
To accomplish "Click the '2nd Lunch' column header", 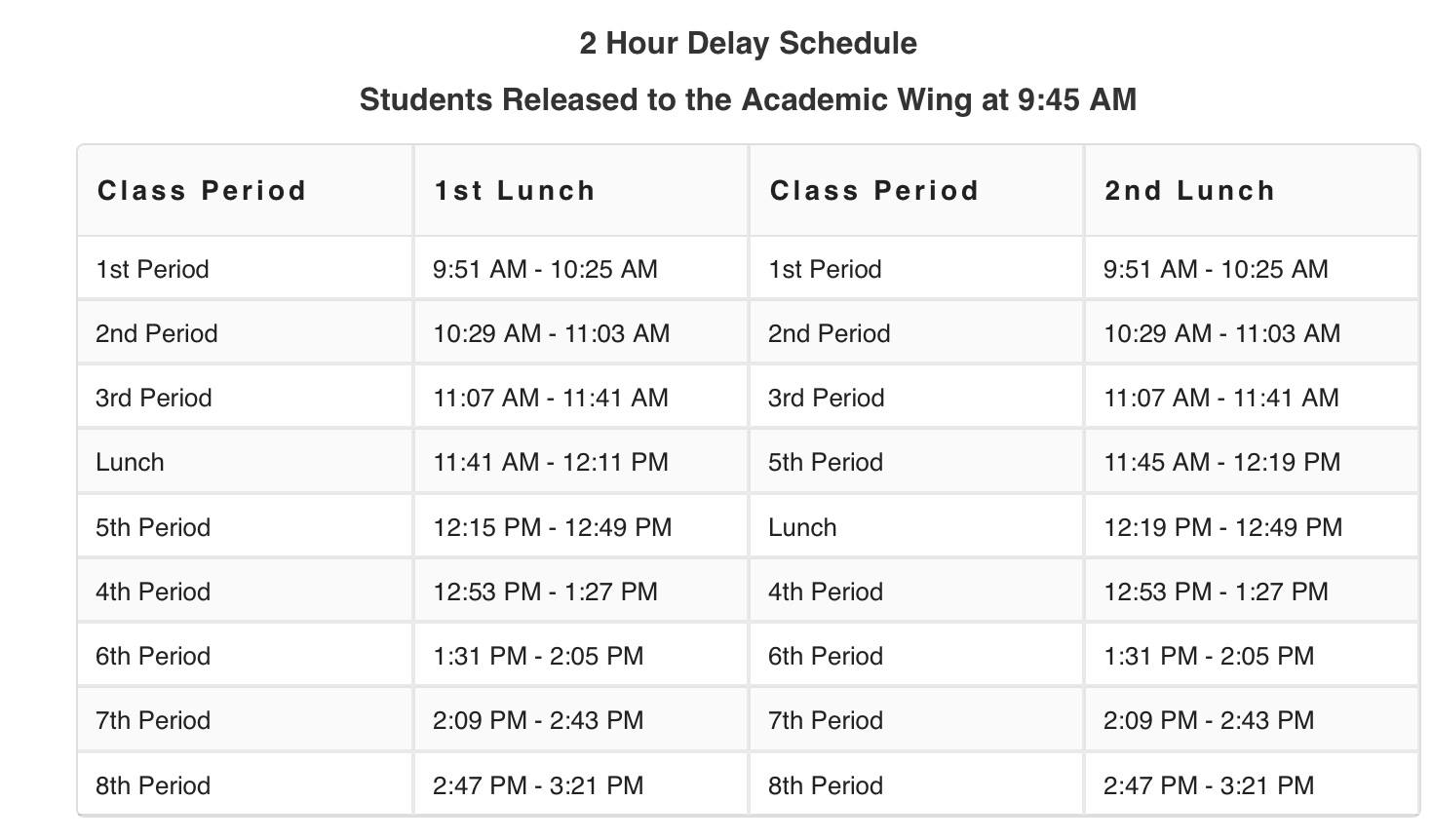I will tap(1189, 190).
